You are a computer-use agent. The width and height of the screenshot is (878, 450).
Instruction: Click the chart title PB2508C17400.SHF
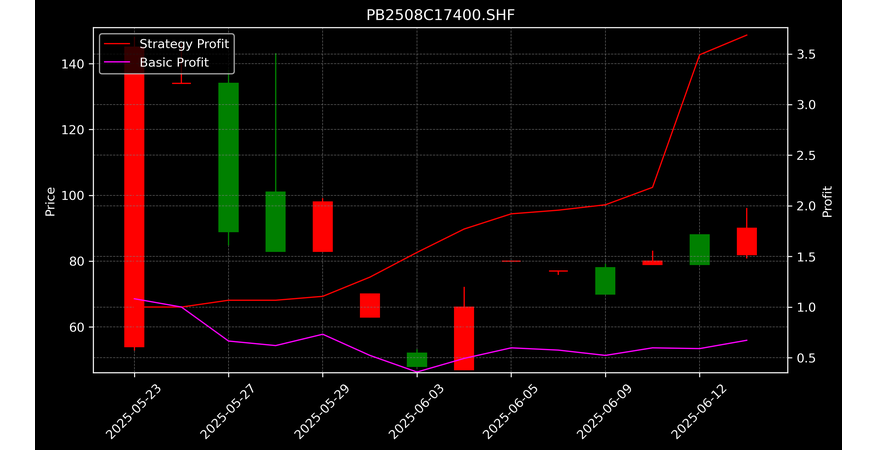[440, 15]
